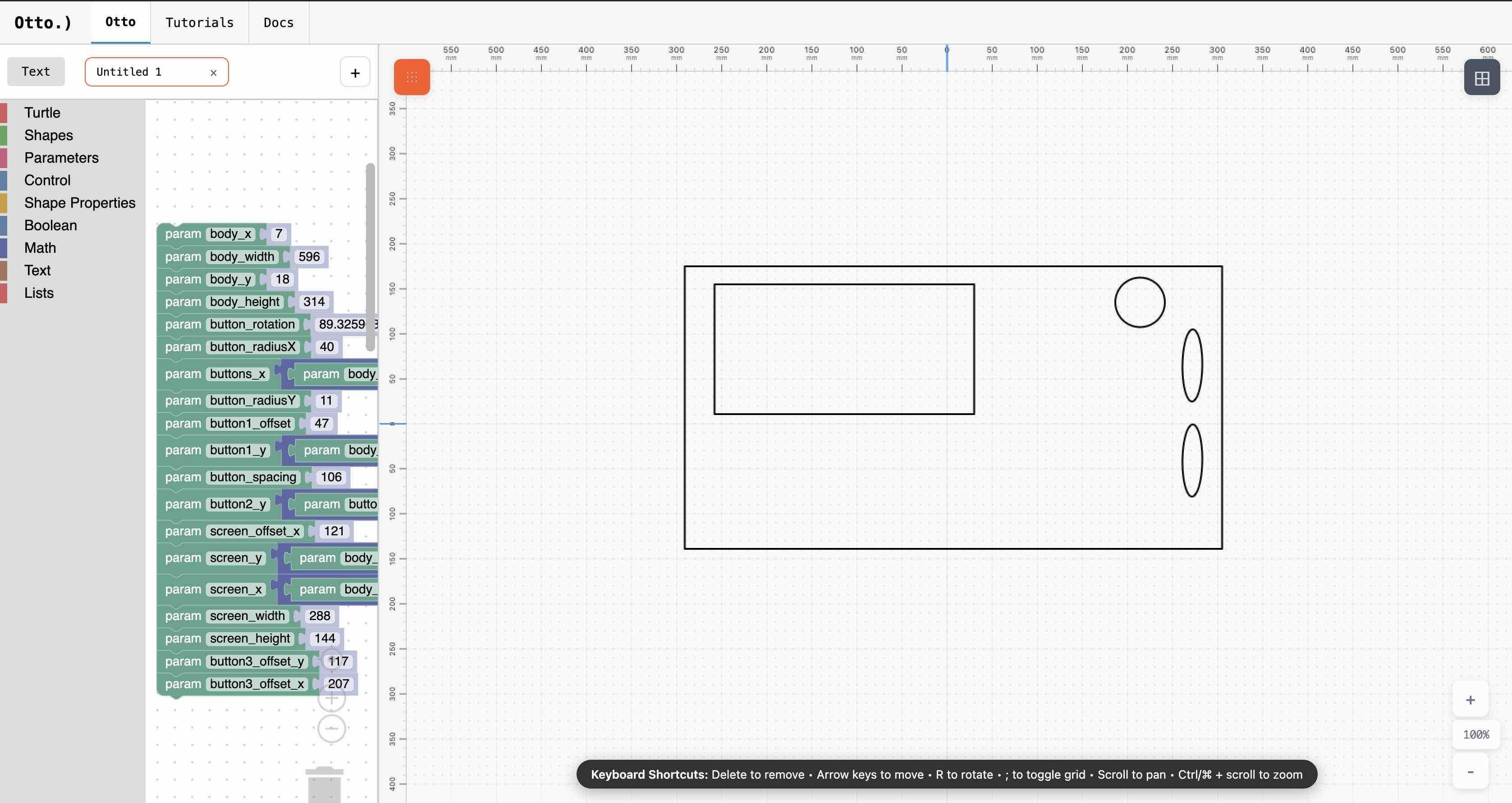
Task: Edit the body_width value 596
Action: pos(309,256)
